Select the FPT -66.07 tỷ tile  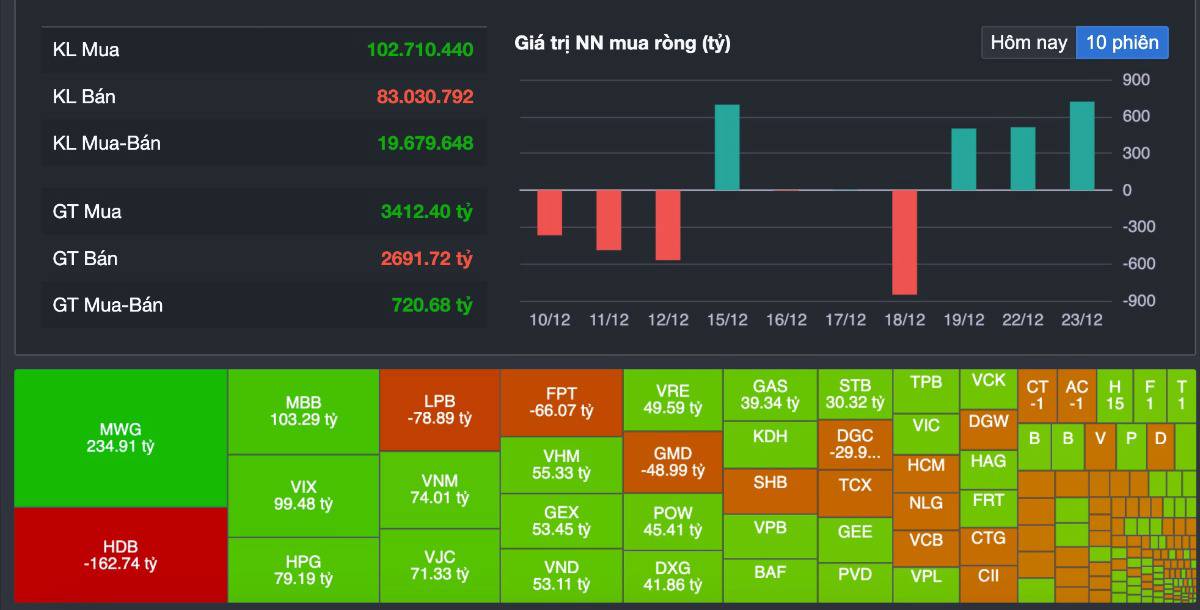[561, 402]
